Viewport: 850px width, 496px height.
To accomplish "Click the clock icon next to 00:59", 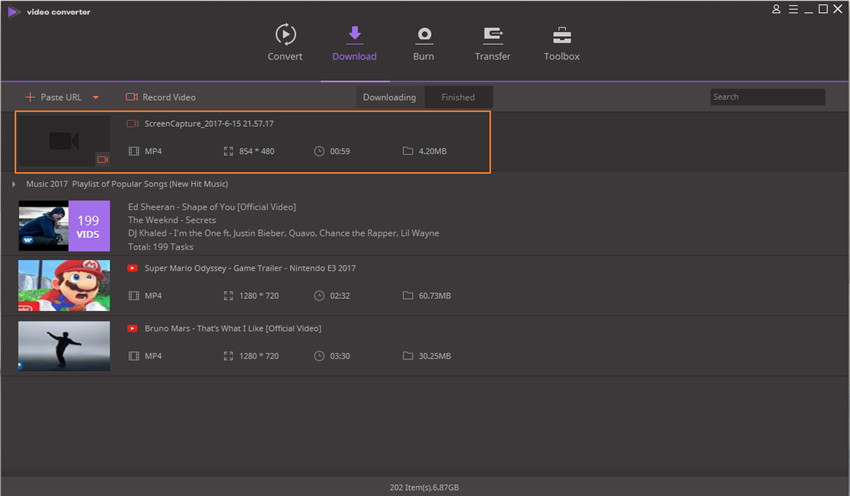I will tap(319, 151).
